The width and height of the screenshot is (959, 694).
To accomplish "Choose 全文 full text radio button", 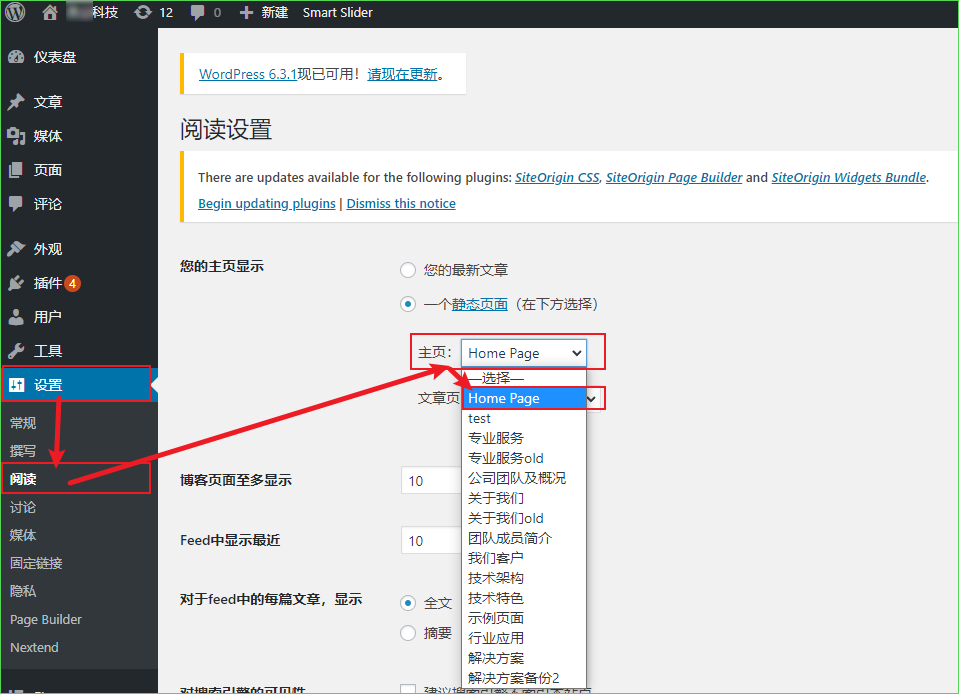I will coord(408,603).
